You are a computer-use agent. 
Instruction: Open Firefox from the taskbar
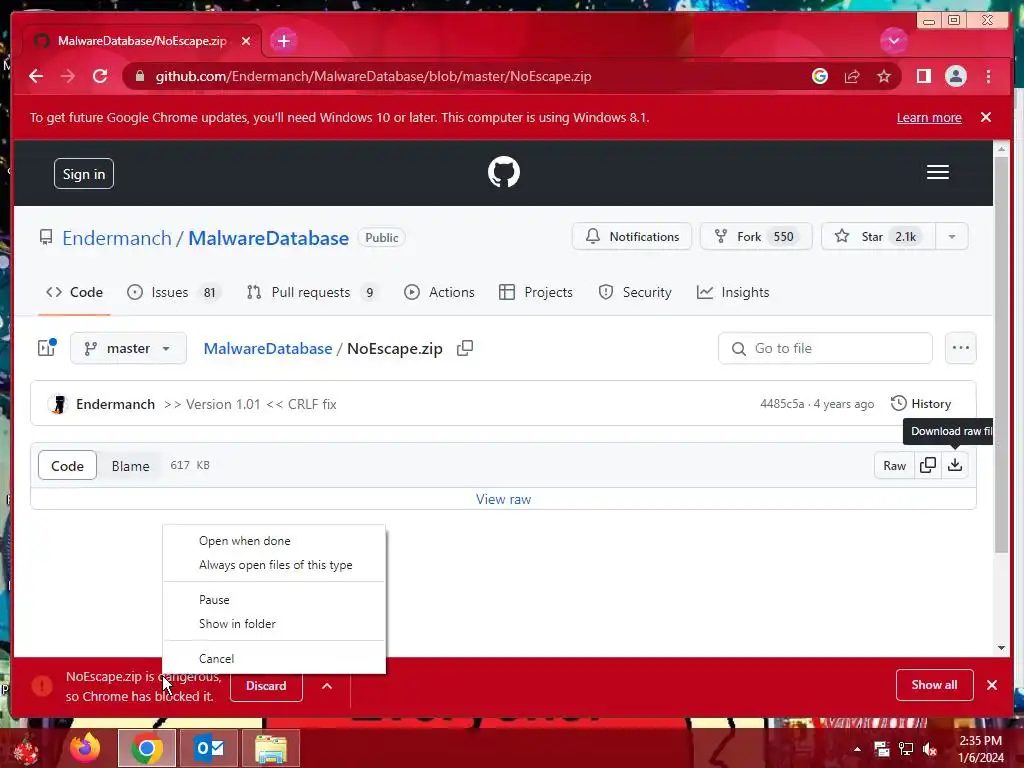click(85, 748)
